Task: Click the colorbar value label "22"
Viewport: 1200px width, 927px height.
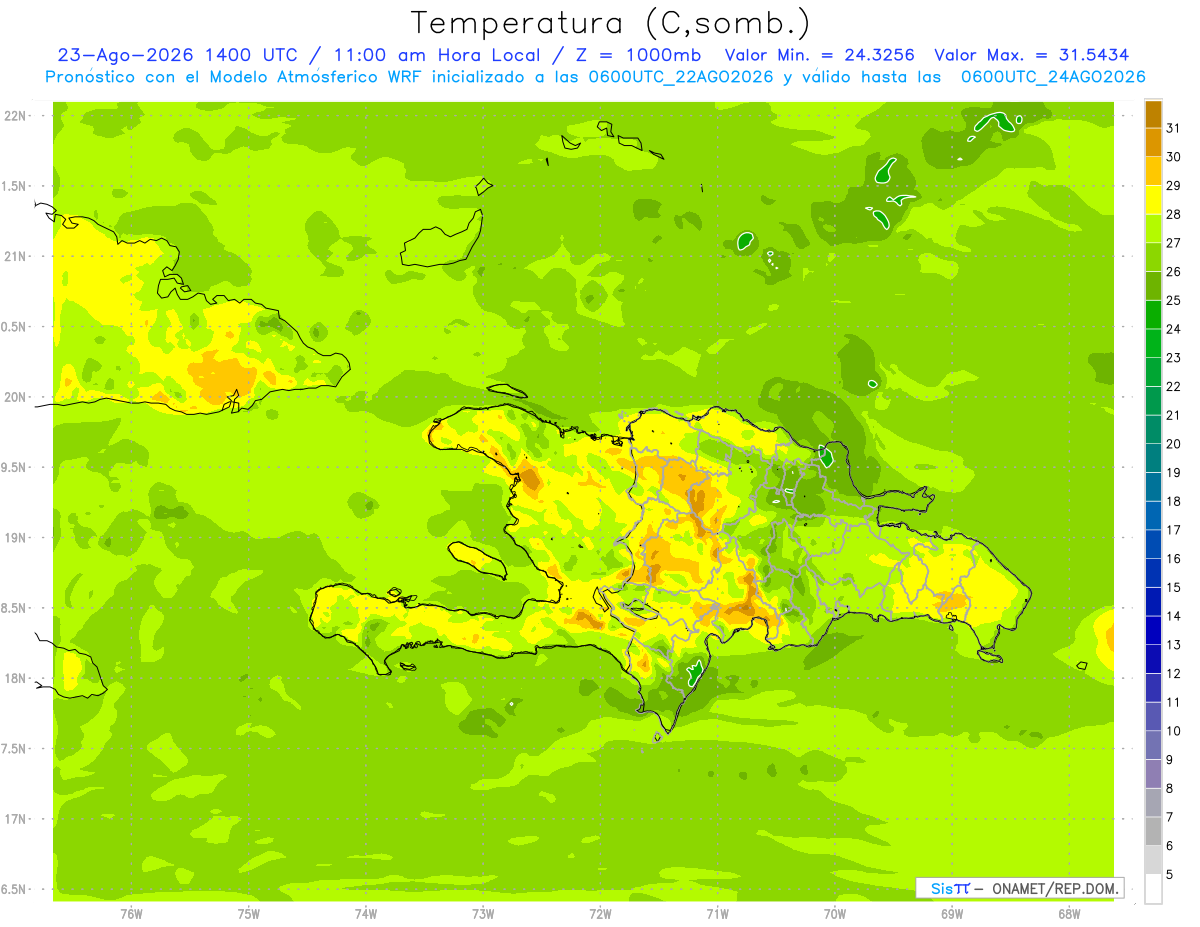Action: click(x=1174, y=386)
